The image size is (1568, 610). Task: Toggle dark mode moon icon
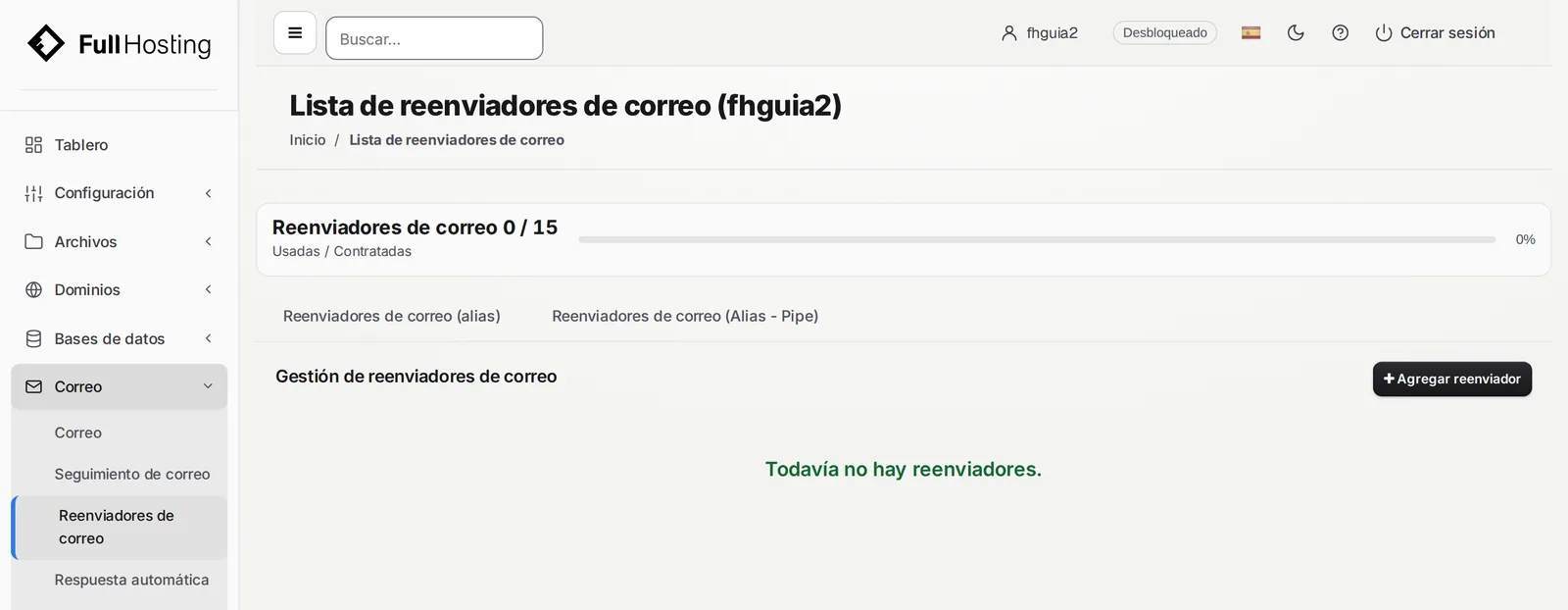pos(1296,33)
